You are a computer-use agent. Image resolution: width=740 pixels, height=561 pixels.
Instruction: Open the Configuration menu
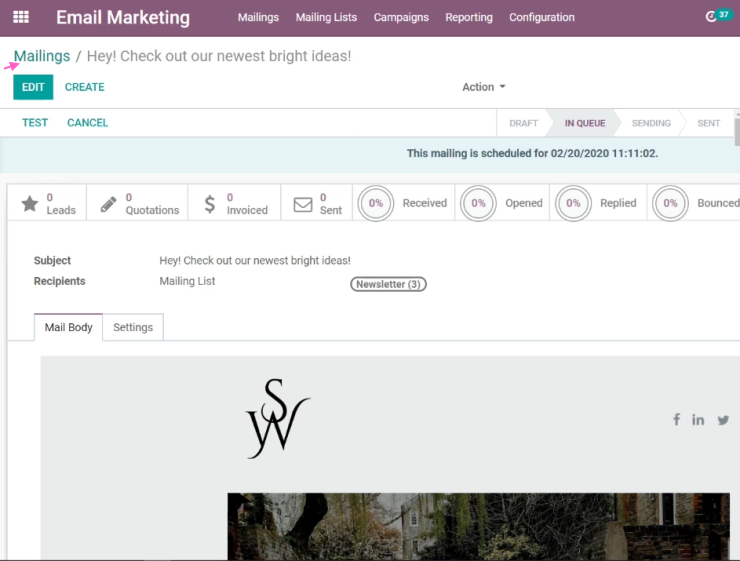pos(542,17)
